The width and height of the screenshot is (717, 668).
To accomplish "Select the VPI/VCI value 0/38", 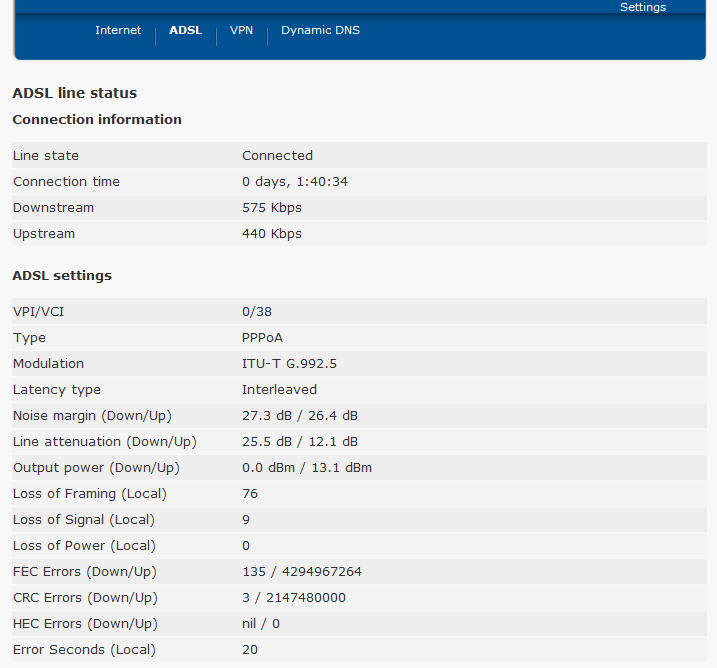I will coord(257,311).
